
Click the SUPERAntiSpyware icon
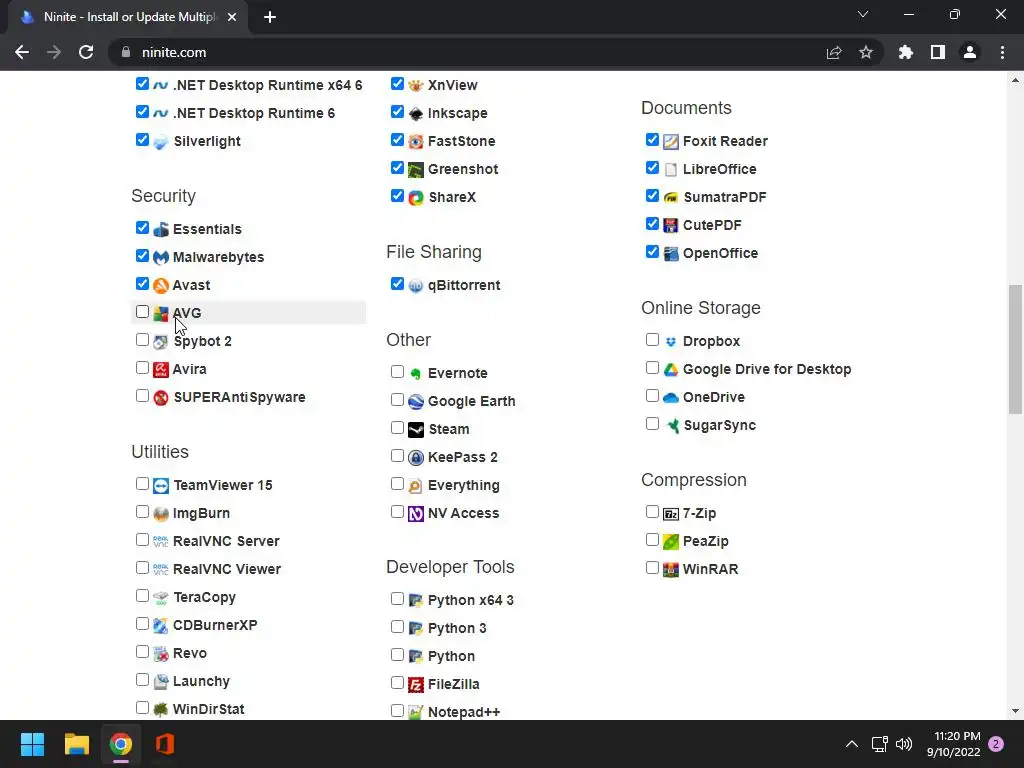[x=161, y=398]
